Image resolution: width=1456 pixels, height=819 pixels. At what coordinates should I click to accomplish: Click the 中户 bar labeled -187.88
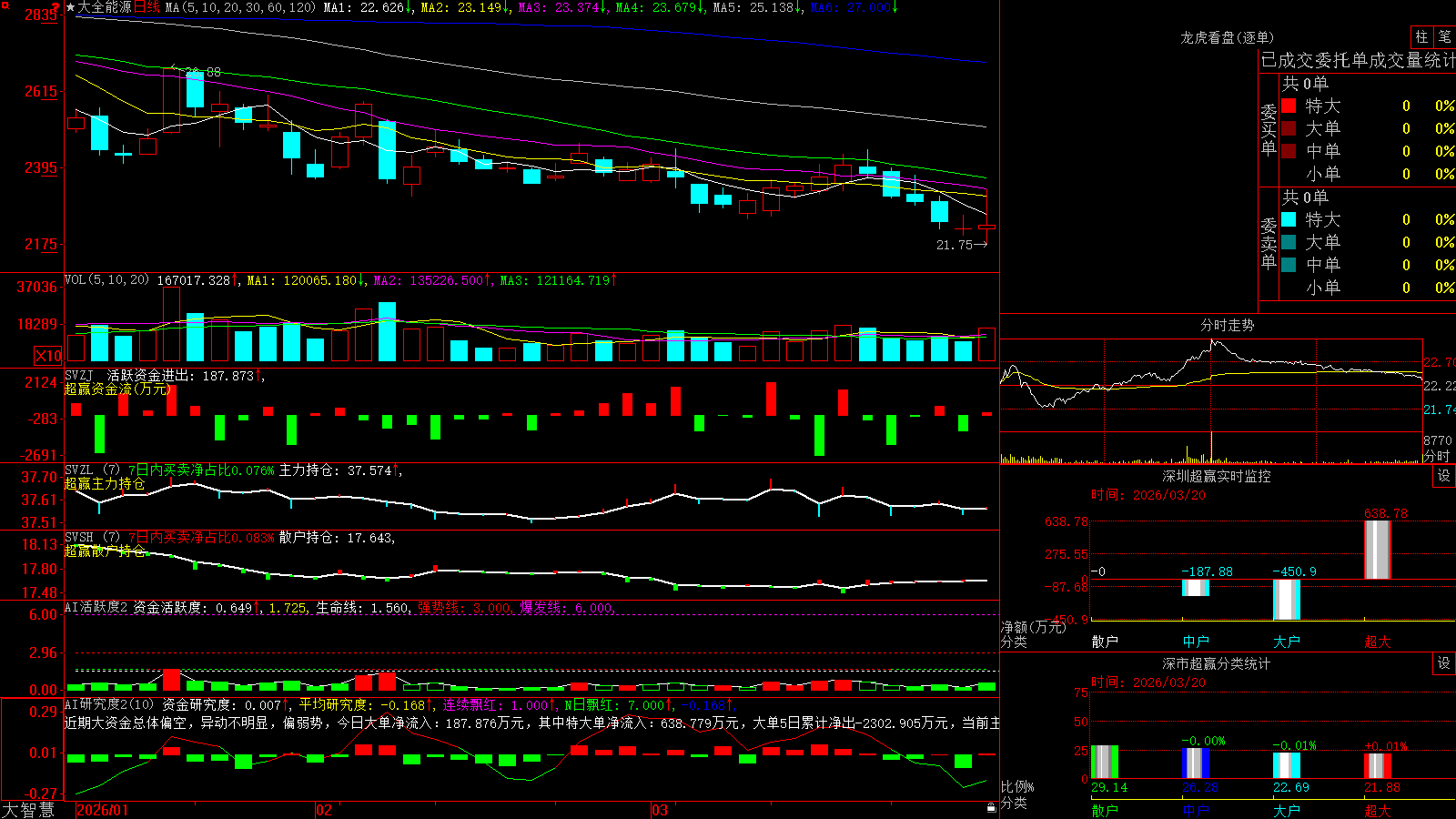[x=1196, y=588]
